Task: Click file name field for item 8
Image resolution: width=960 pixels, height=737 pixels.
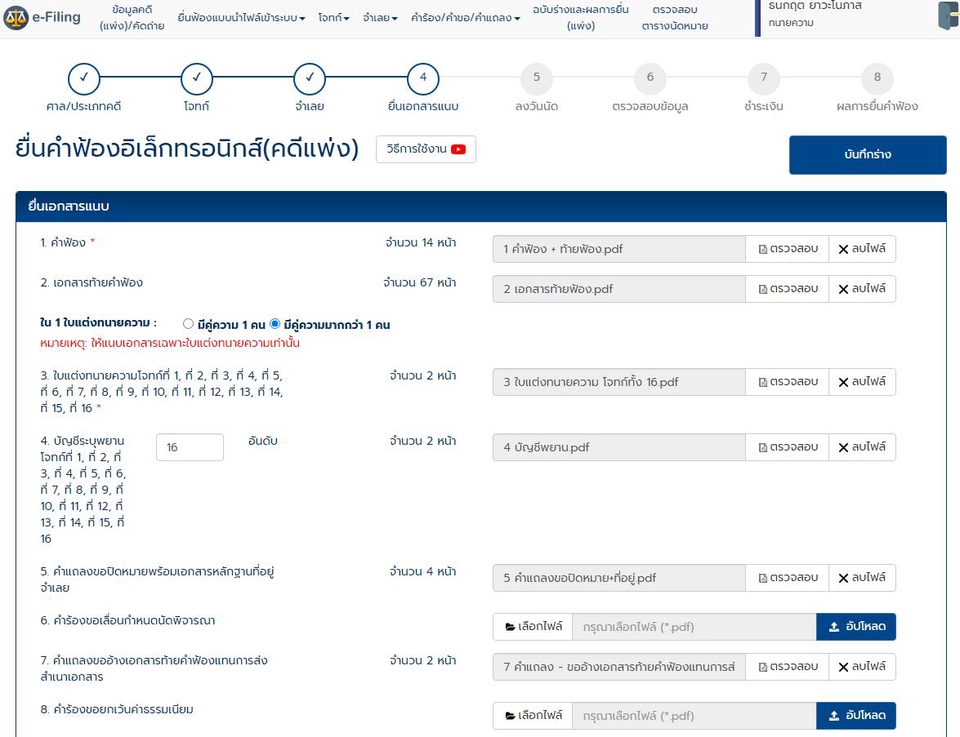Action: pyautogui.click(x=694, y=716)
